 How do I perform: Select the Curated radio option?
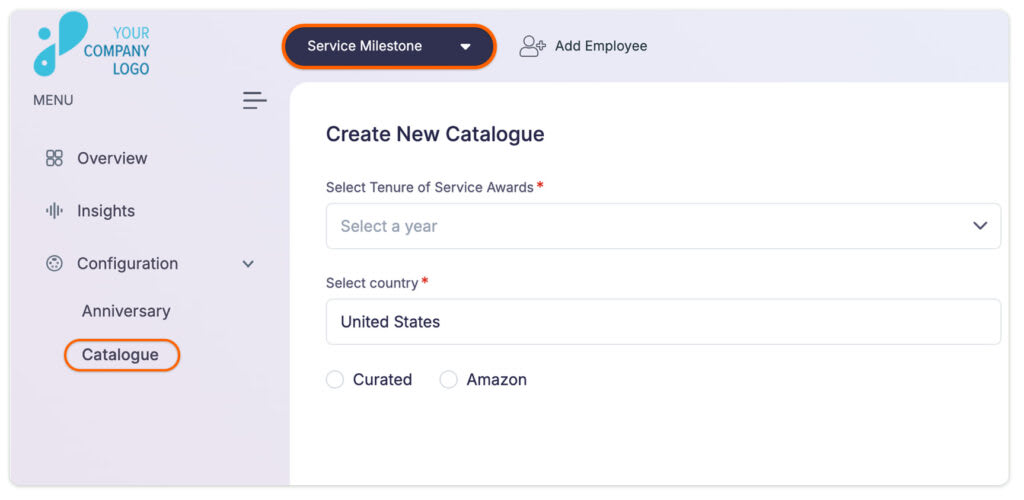tap(335, 380)
